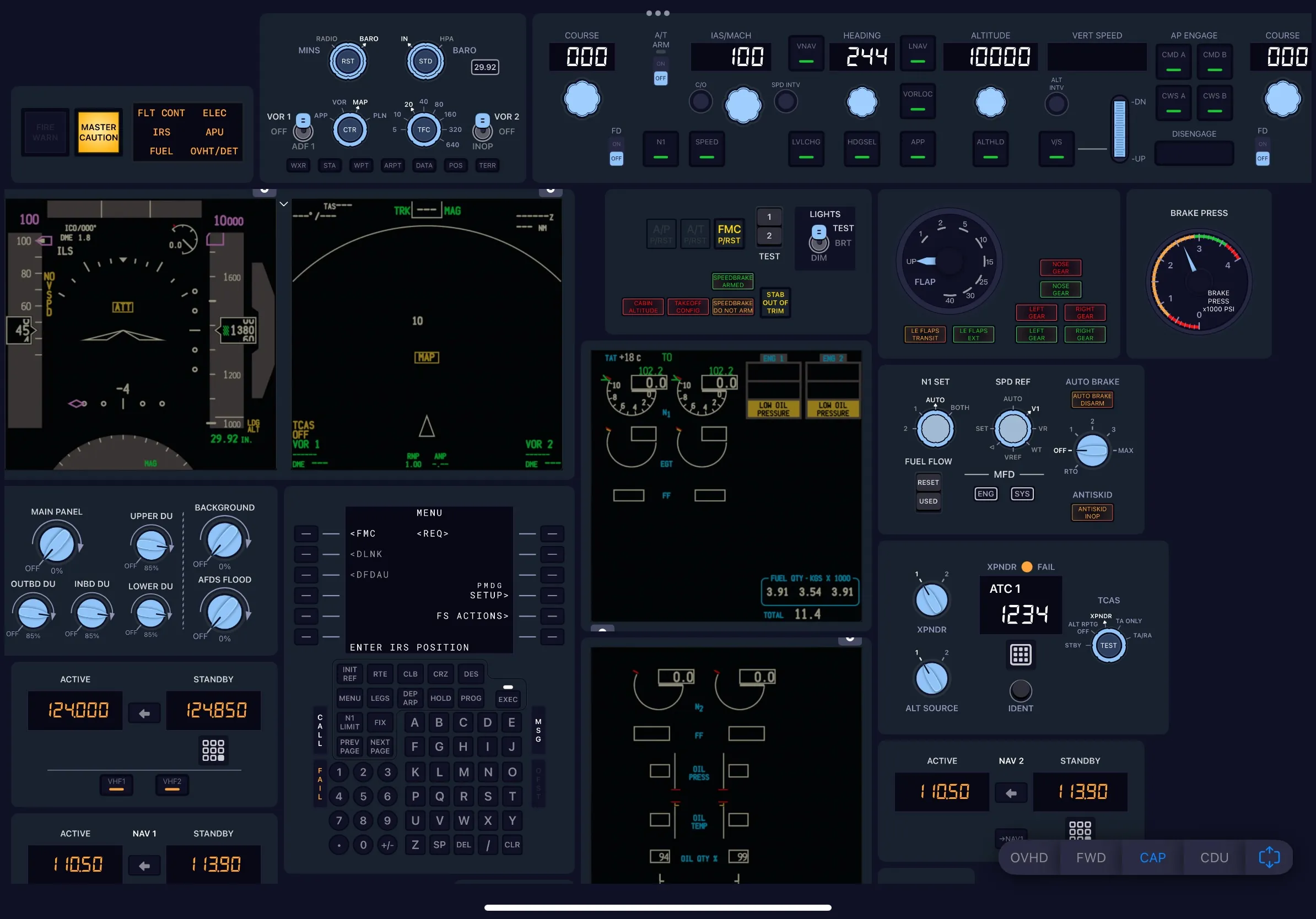Click the TCAS TEST mode knob

(1108, 645)
